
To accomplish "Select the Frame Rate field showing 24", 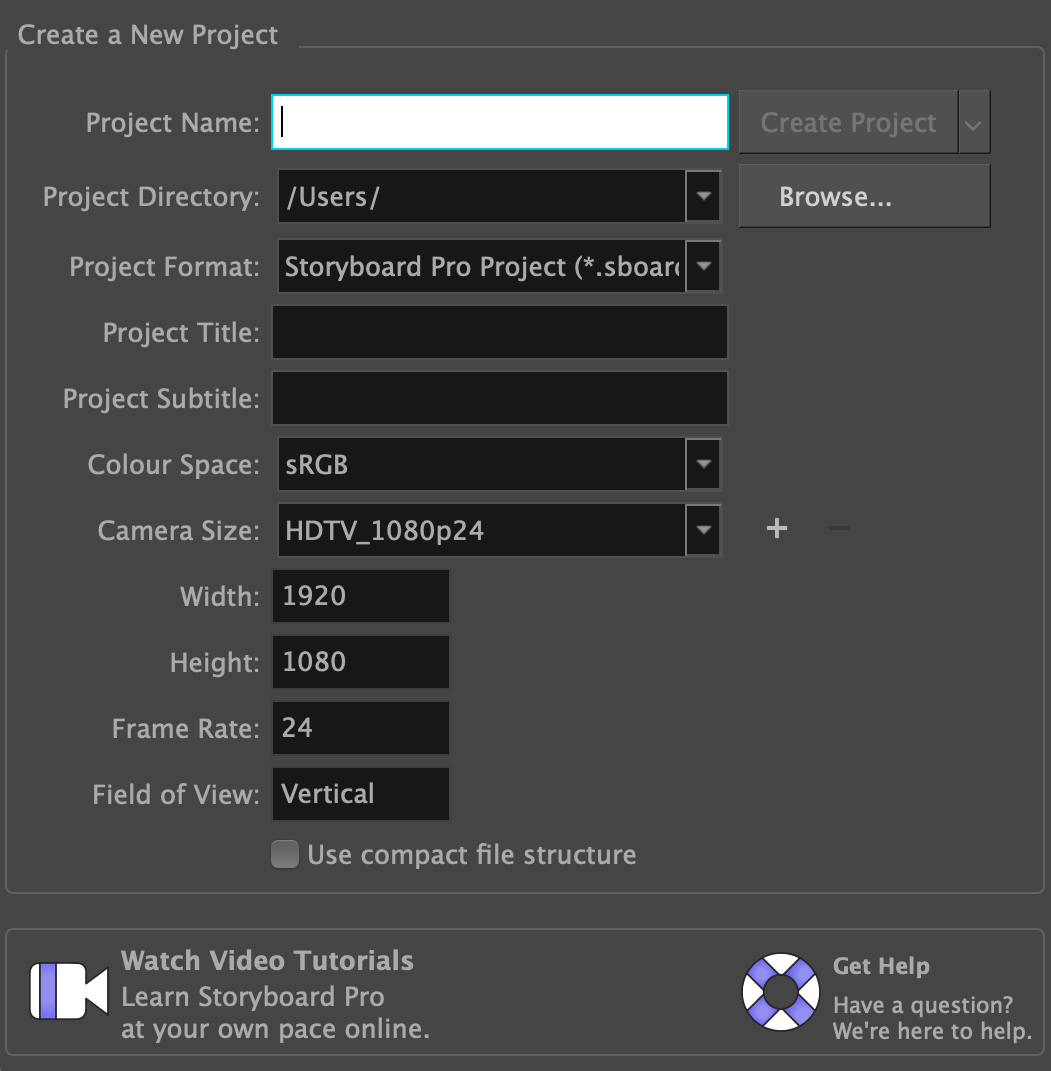I will pos(360,728).
